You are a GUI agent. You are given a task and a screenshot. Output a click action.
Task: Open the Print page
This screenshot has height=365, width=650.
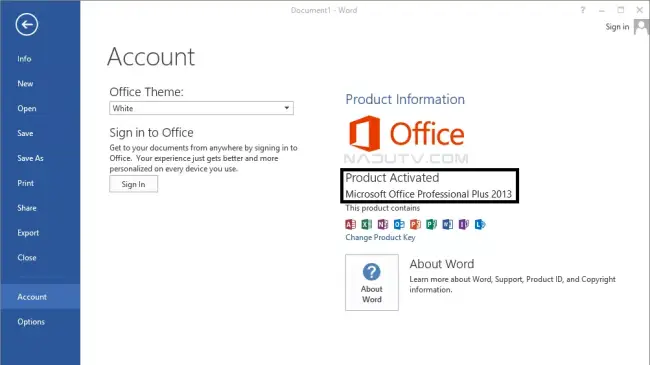pos(25,183)
